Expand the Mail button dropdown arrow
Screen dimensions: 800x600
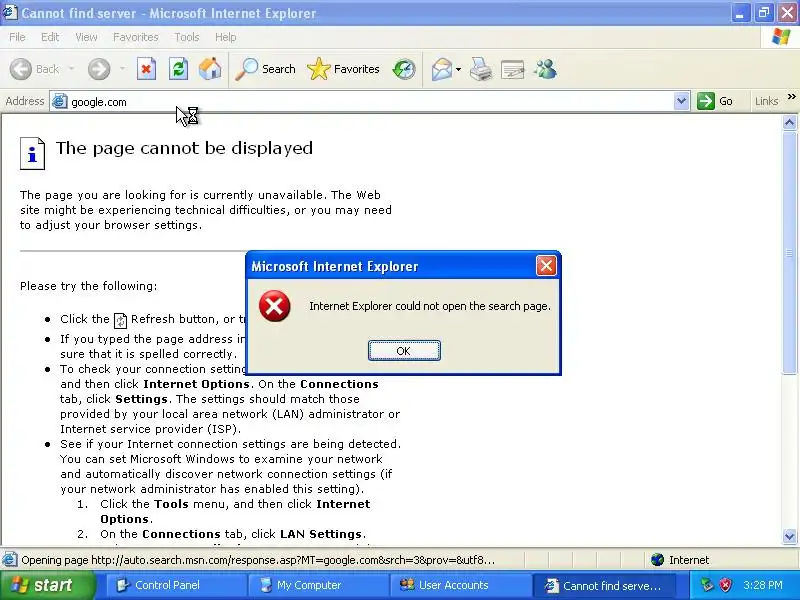[x=458, y=69]
